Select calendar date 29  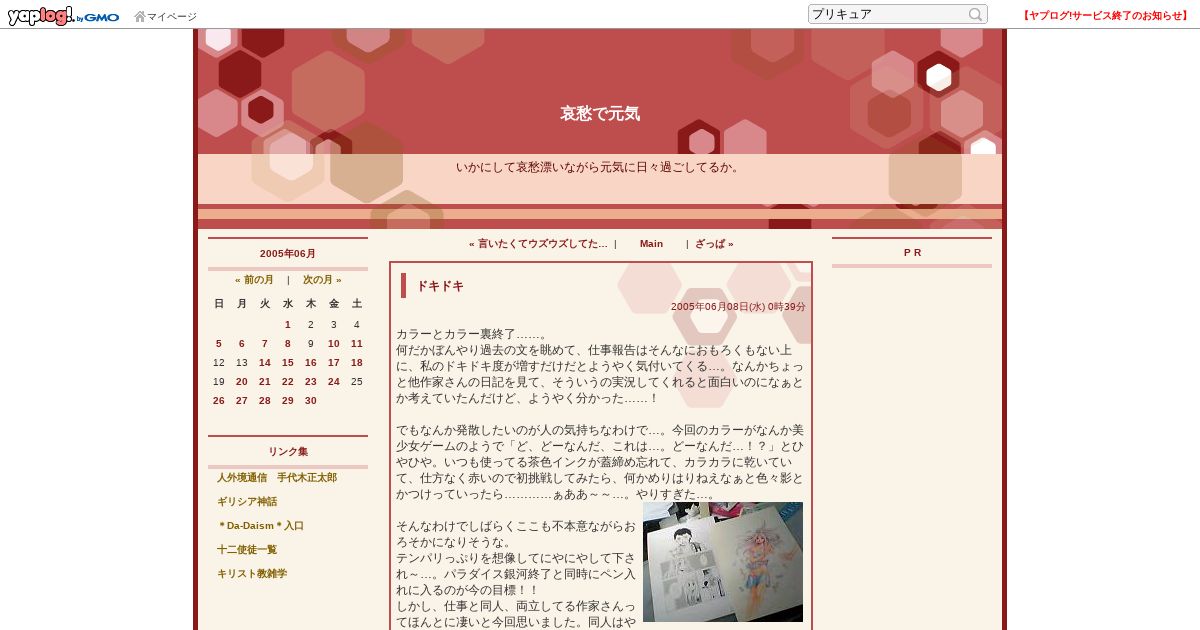pos(288,401)
